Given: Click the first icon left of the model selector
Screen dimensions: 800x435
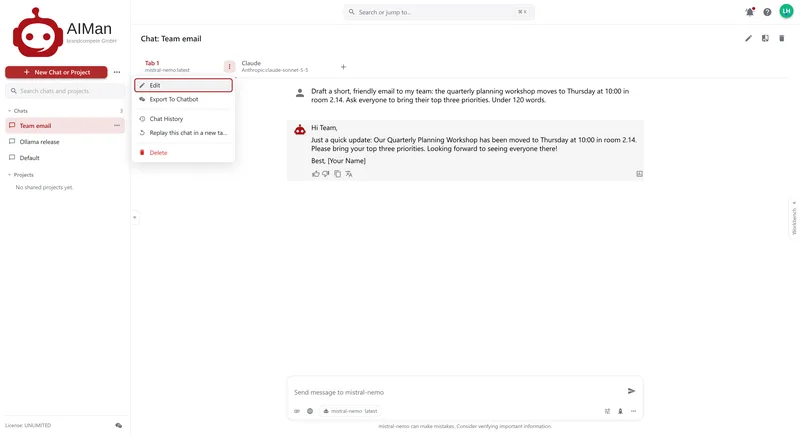Looking at the screenshot, I should point(297,411).
